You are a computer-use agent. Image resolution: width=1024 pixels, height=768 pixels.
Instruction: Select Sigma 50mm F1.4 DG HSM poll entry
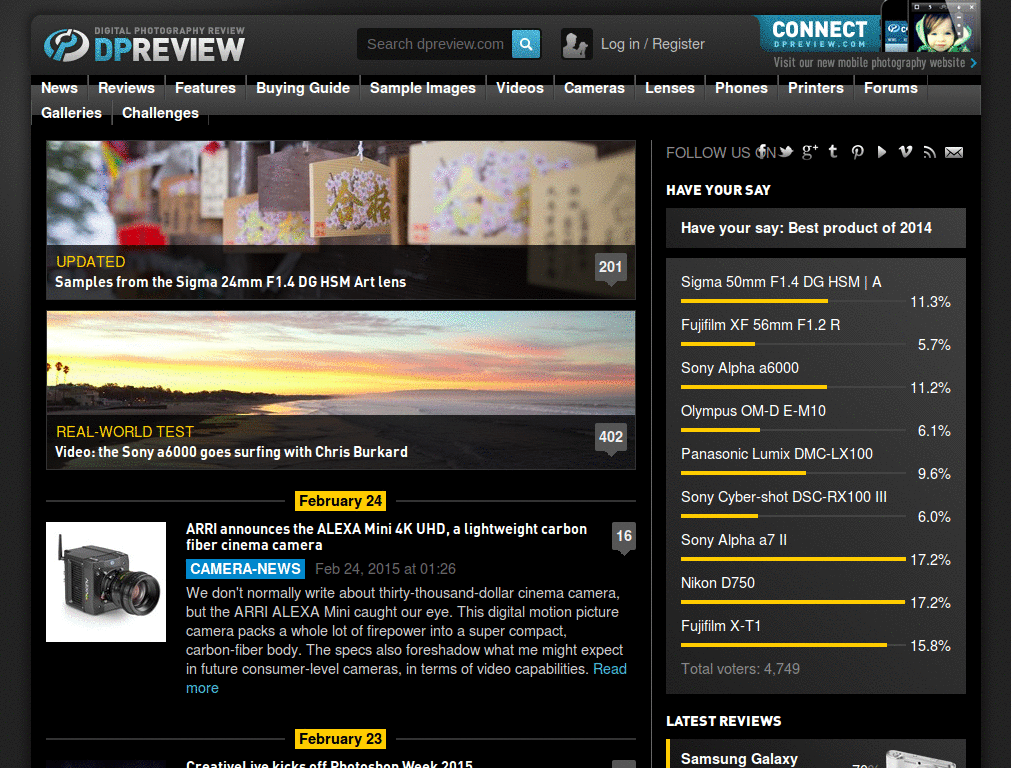(781, 281)
